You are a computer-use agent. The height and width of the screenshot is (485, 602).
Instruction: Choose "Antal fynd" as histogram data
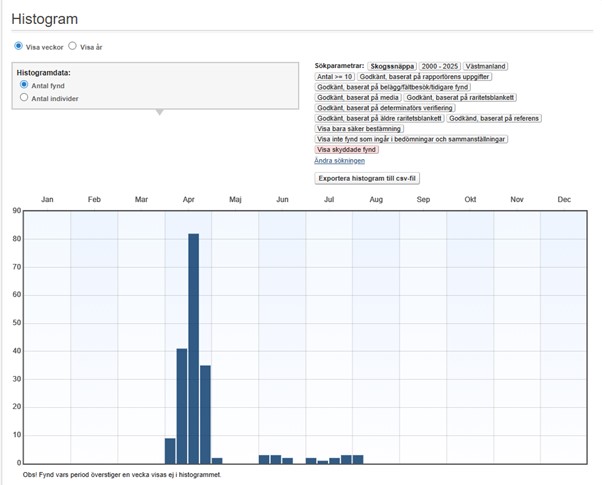(24, 86)
